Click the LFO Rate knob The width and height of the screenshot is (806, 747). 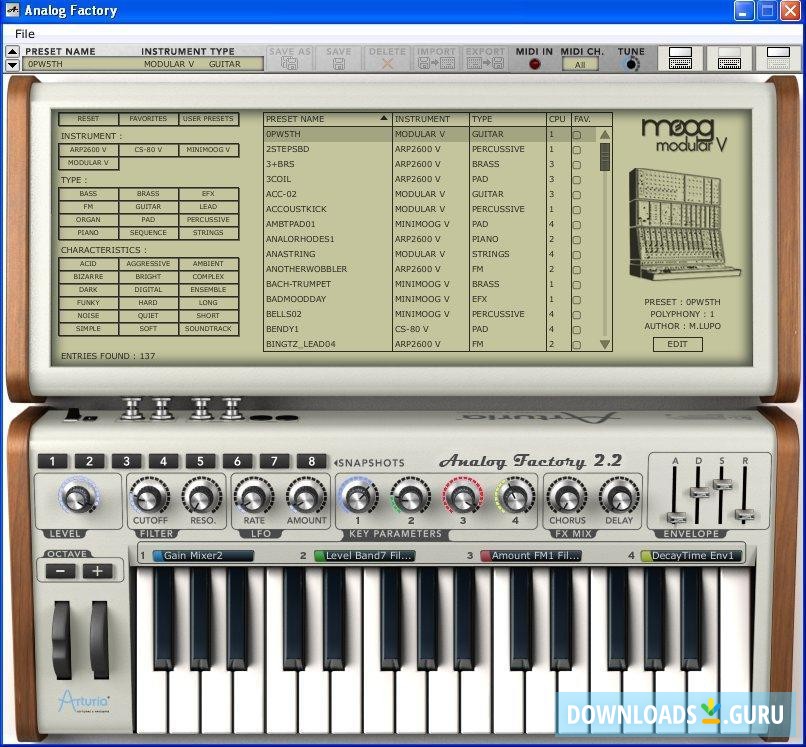point(254,495)
